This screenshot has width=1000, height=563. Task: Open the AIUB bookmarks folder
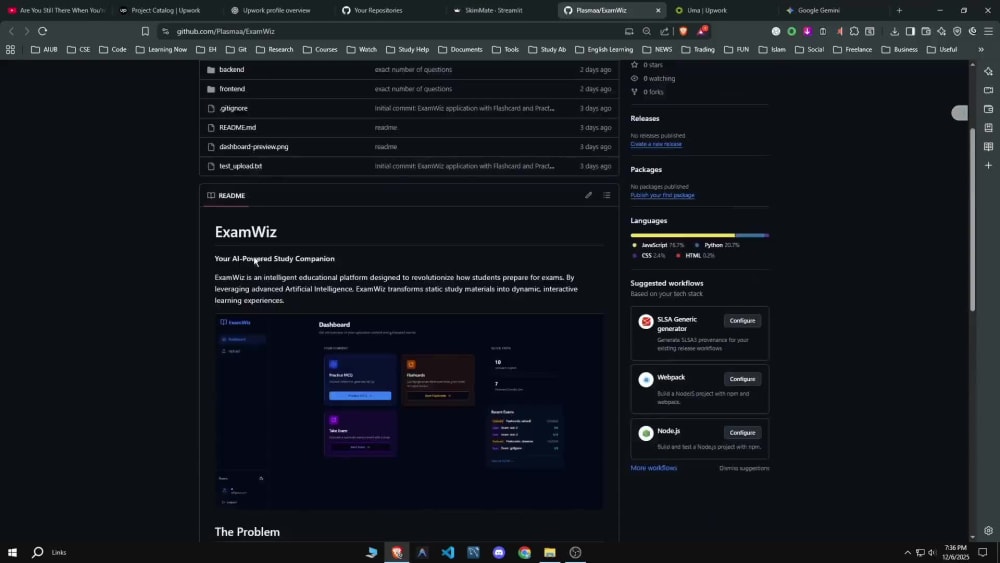[x=44, y=50]
